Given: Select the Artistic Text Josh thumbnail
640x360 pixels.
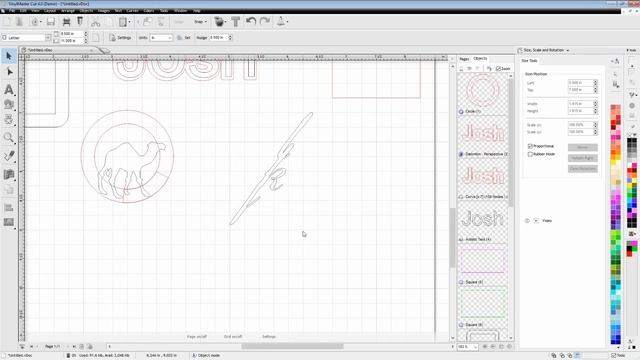Looking at the screenshot, I should 482,219.
